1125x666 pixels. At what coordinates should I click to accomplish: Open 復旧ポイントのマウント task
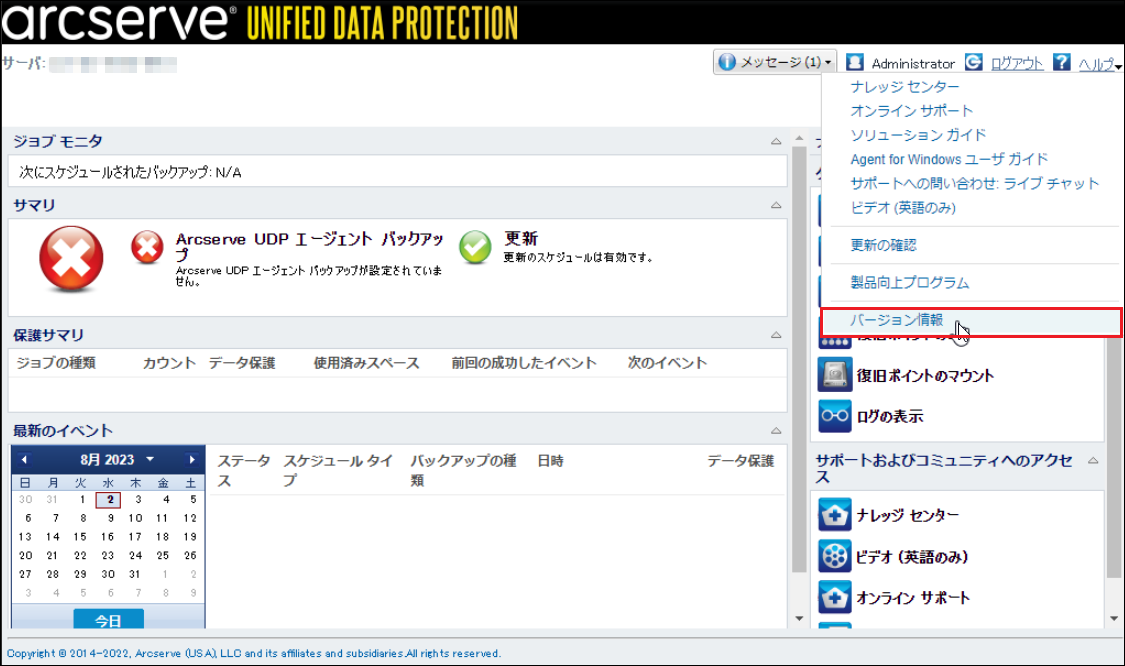point(925,376)
